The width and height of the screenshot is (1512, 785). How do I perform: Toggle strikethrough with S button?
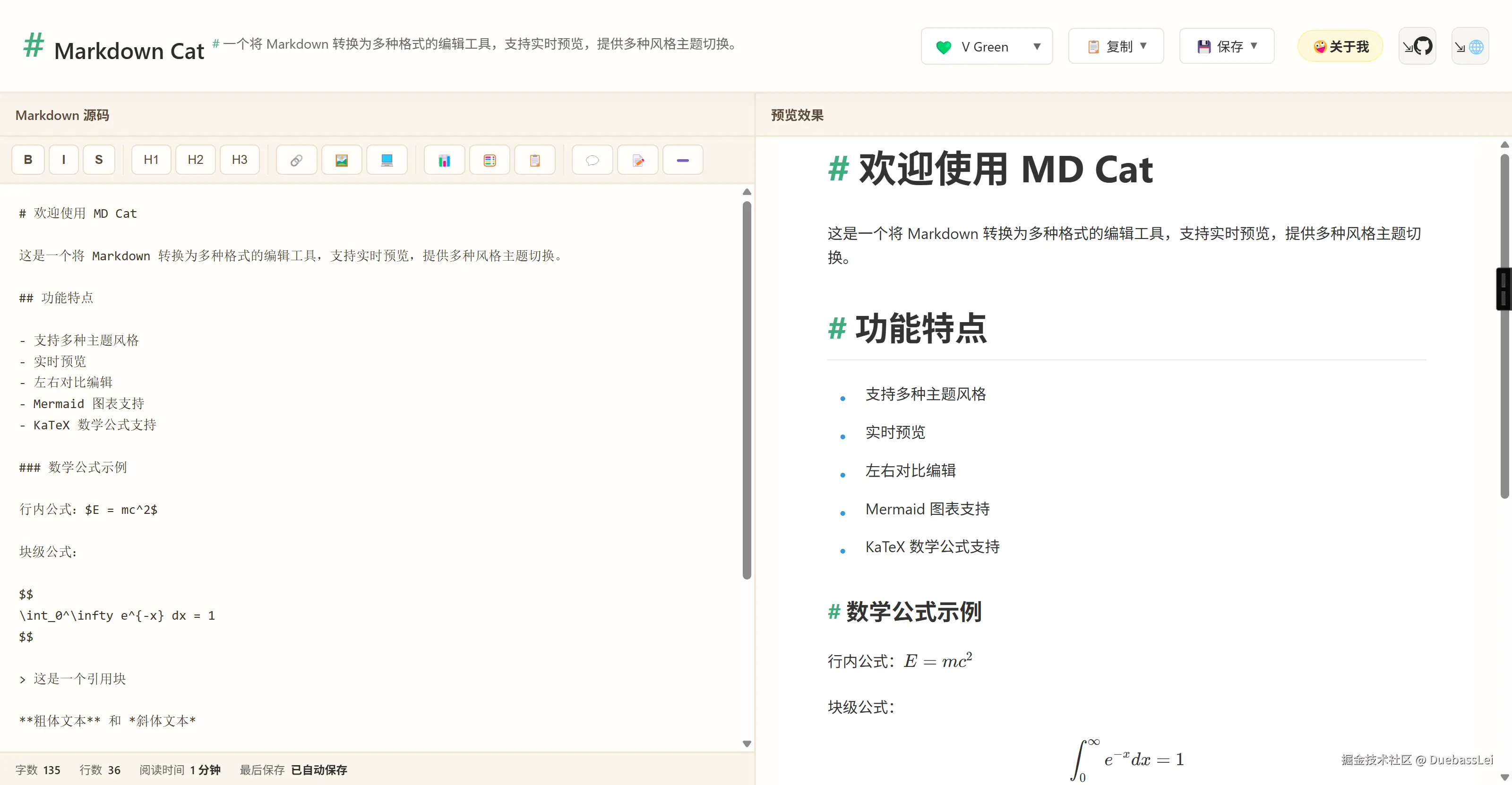(99, 160)
